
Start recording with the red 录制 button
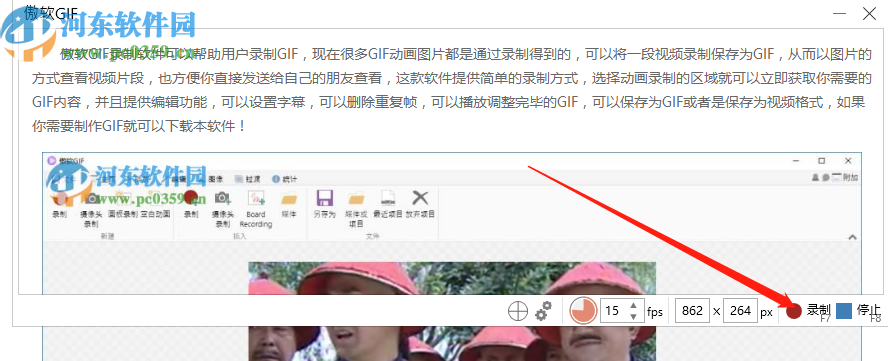point(809,311)
